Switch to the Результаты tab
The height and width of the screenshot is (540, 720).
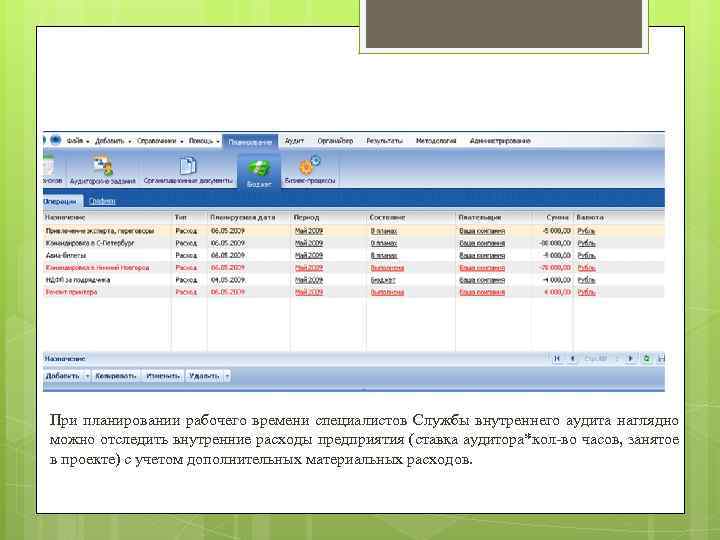384,141
